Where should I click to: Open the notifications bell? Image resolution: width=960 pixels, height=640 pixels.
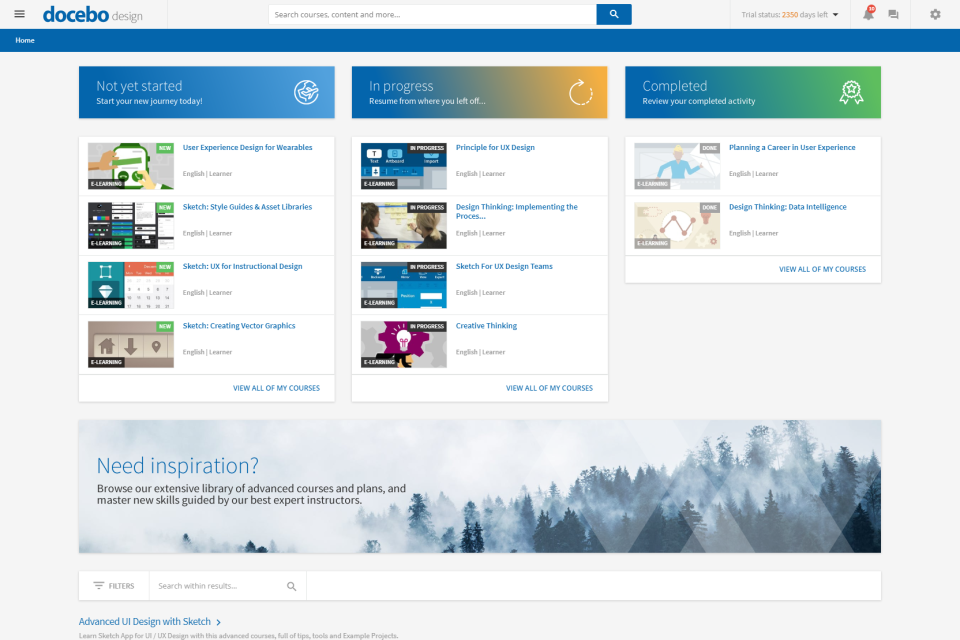(868, 14)
